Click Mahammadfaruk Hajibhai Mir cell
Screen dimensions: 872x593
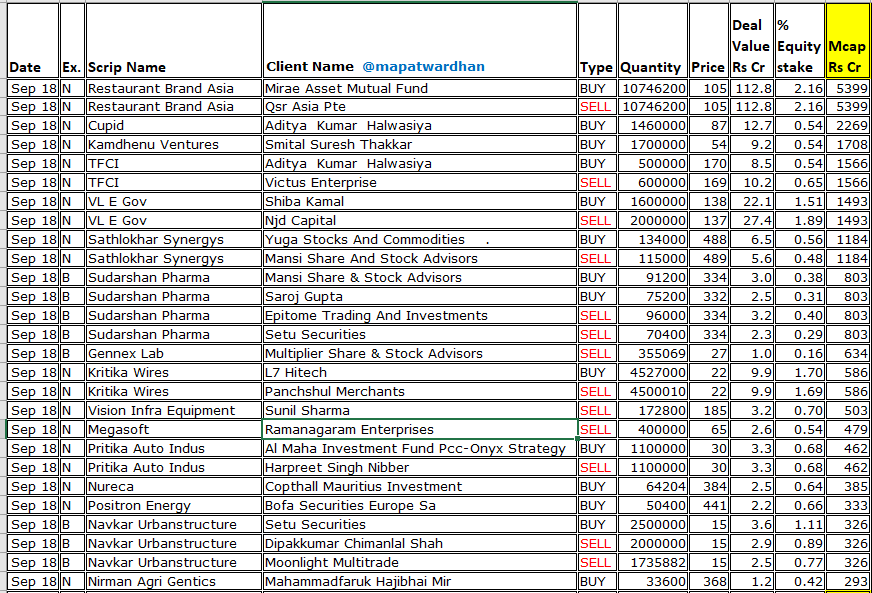pos(420,582)
